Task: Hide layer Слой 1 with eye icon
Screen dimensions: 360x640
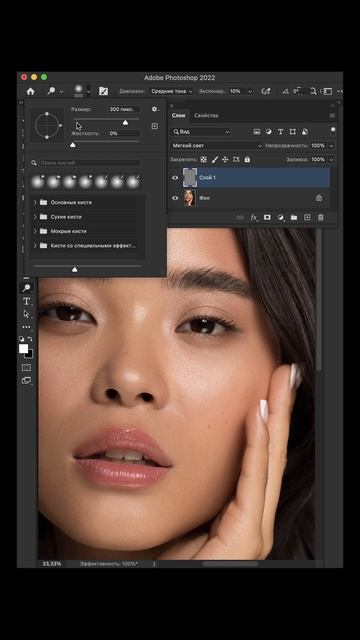Action: click(x=175, y=178)
